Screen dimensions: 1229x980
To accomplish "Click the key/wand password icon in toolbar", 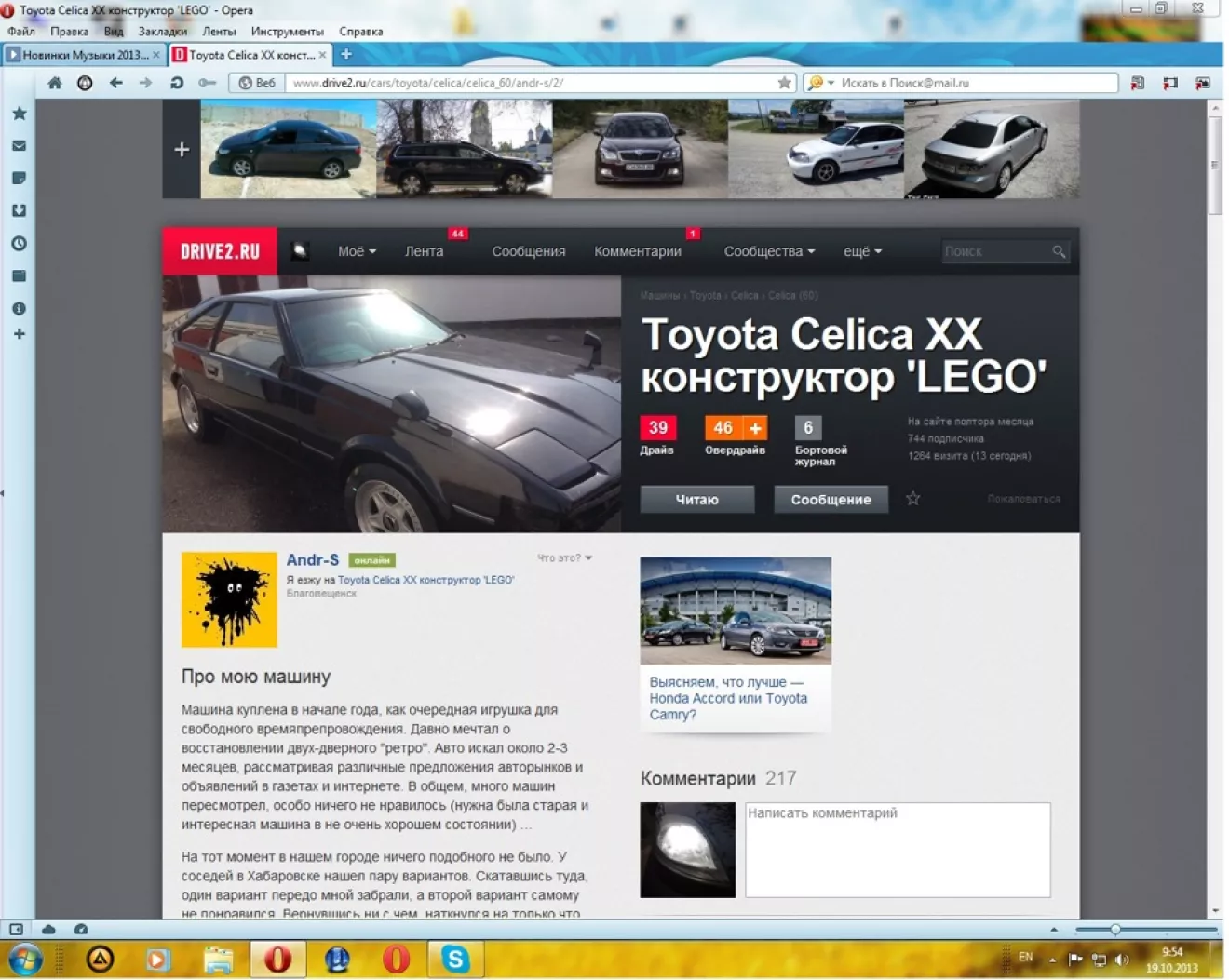I will point(208,83).
